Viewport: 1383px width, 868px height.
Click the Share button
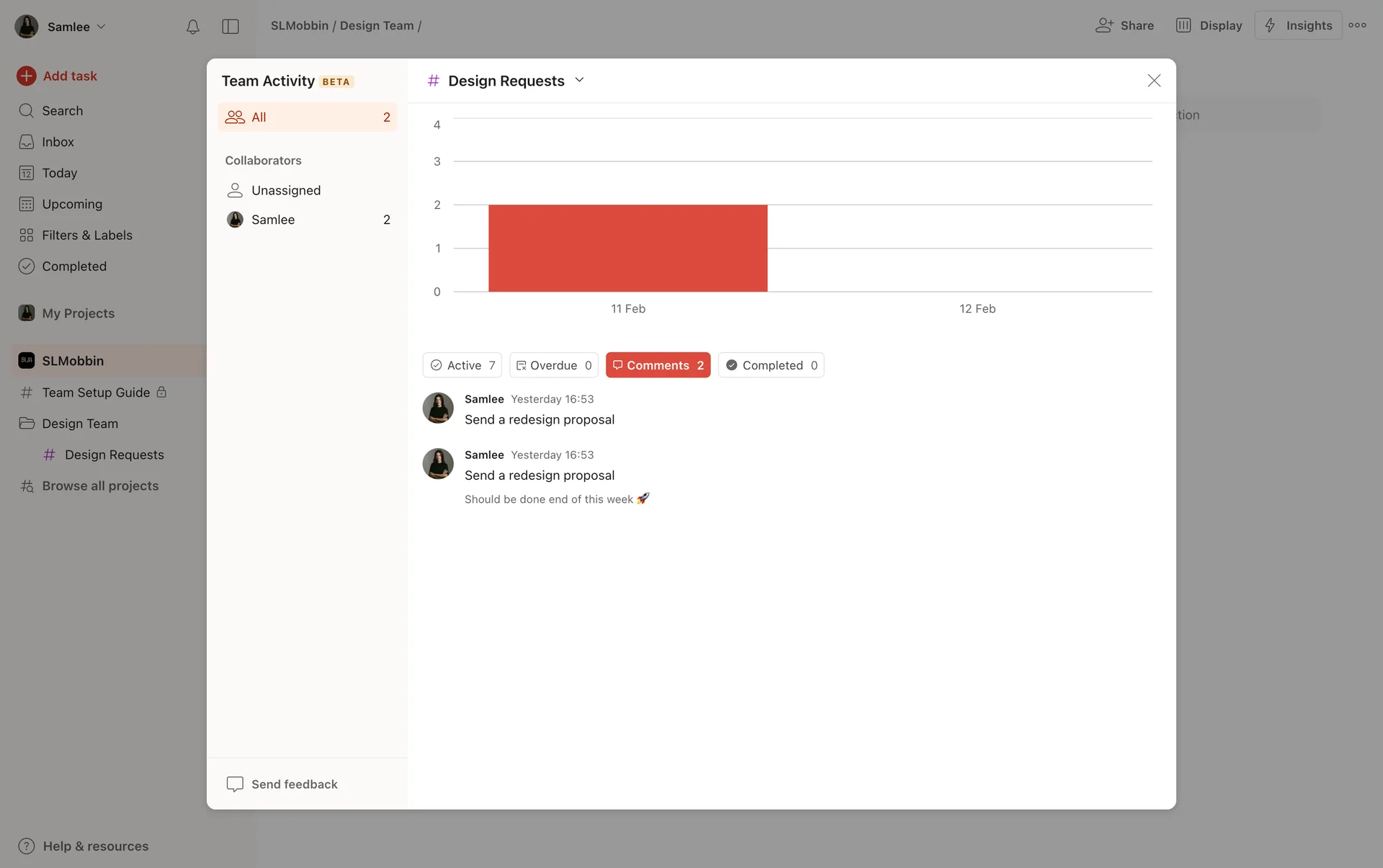(1124, 25)
